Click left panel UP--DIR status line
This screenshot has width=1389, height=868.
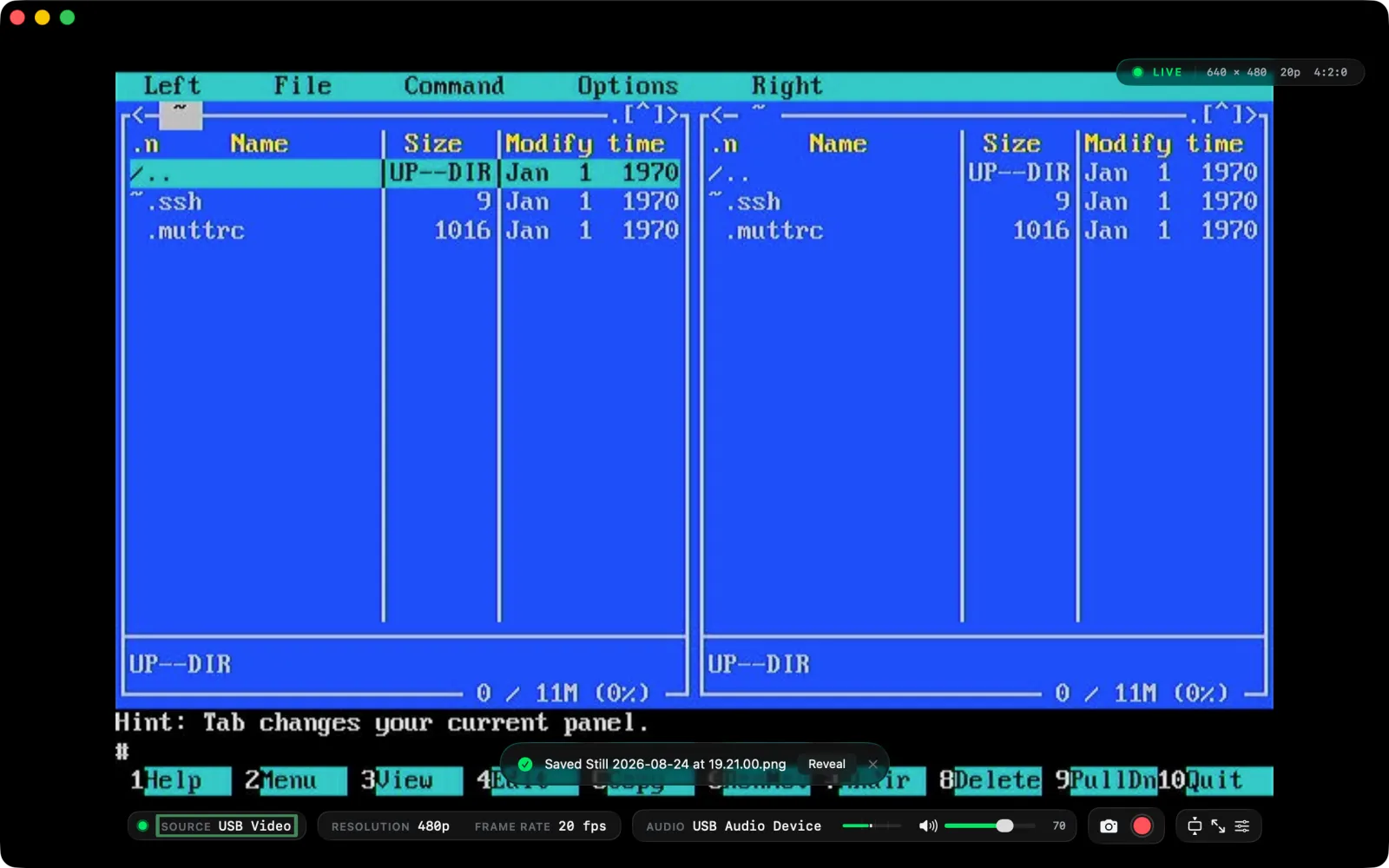point(181,665)
